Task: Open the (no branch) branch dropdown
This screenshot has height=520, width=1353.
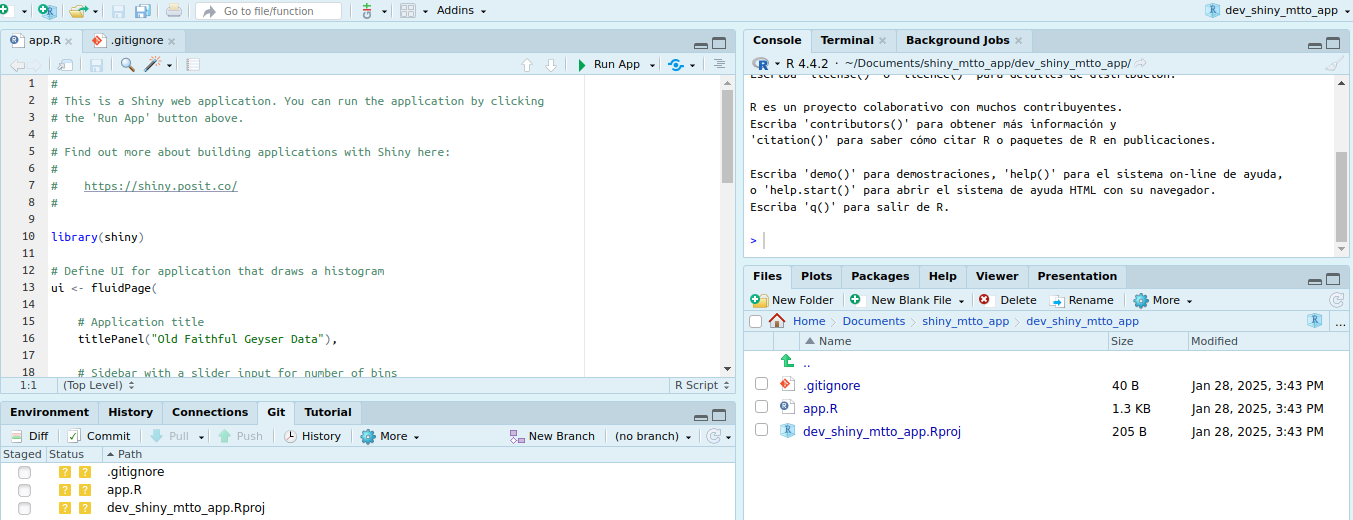Action: point(654,436)
